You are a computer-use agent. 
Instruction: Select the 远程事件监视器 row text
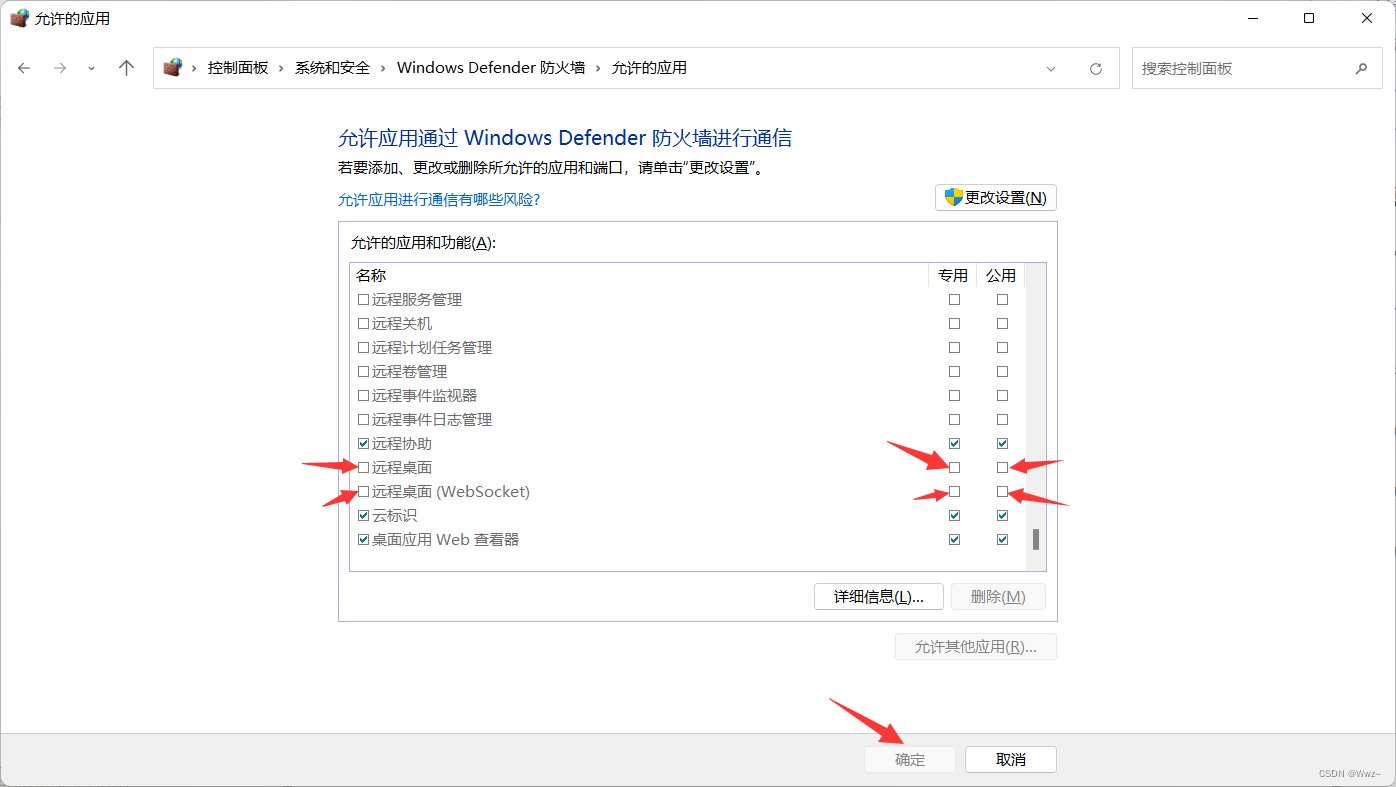click(x=425, y=395)
